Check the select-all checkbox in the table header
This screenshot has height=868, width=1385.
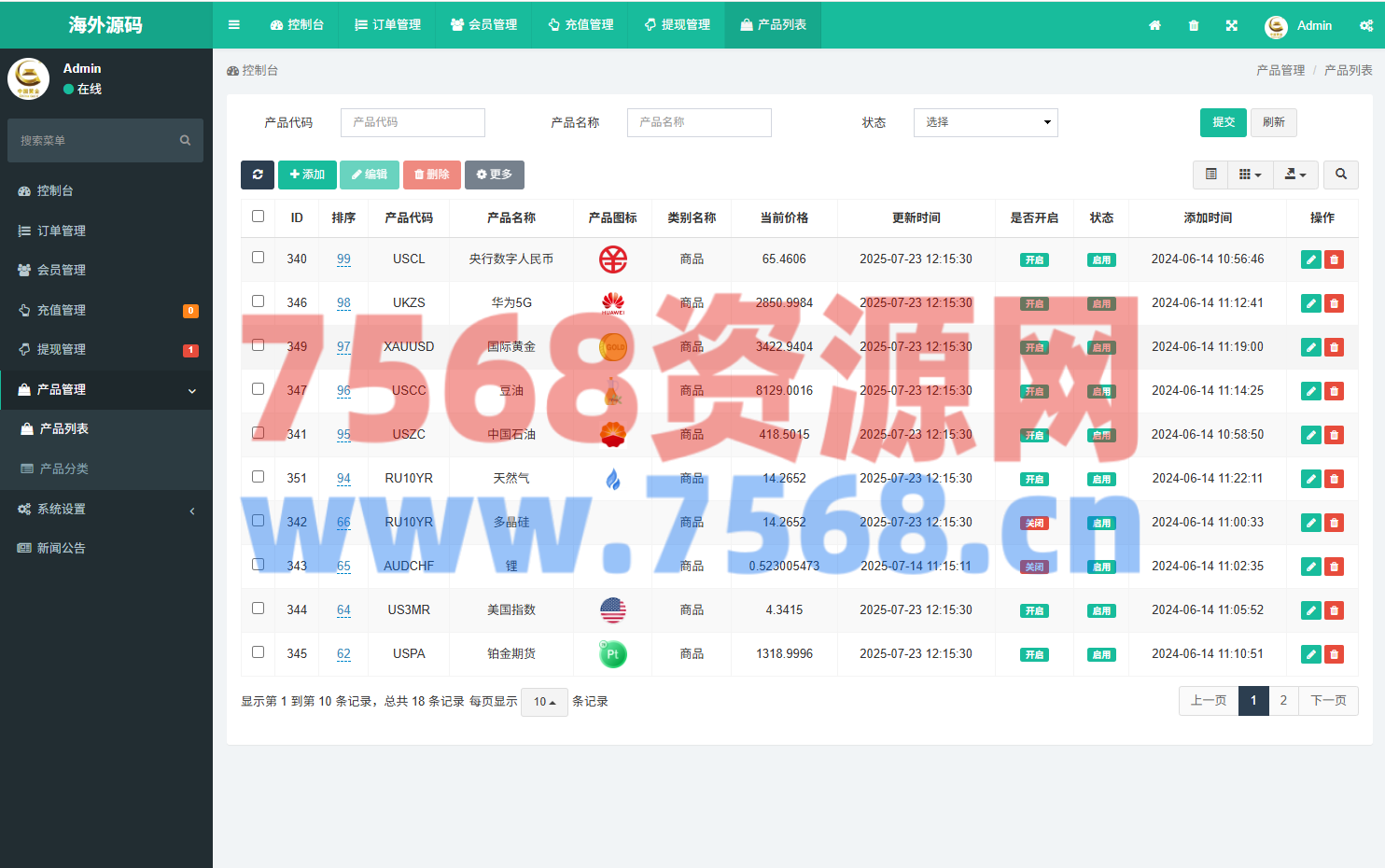pos(259,217)
